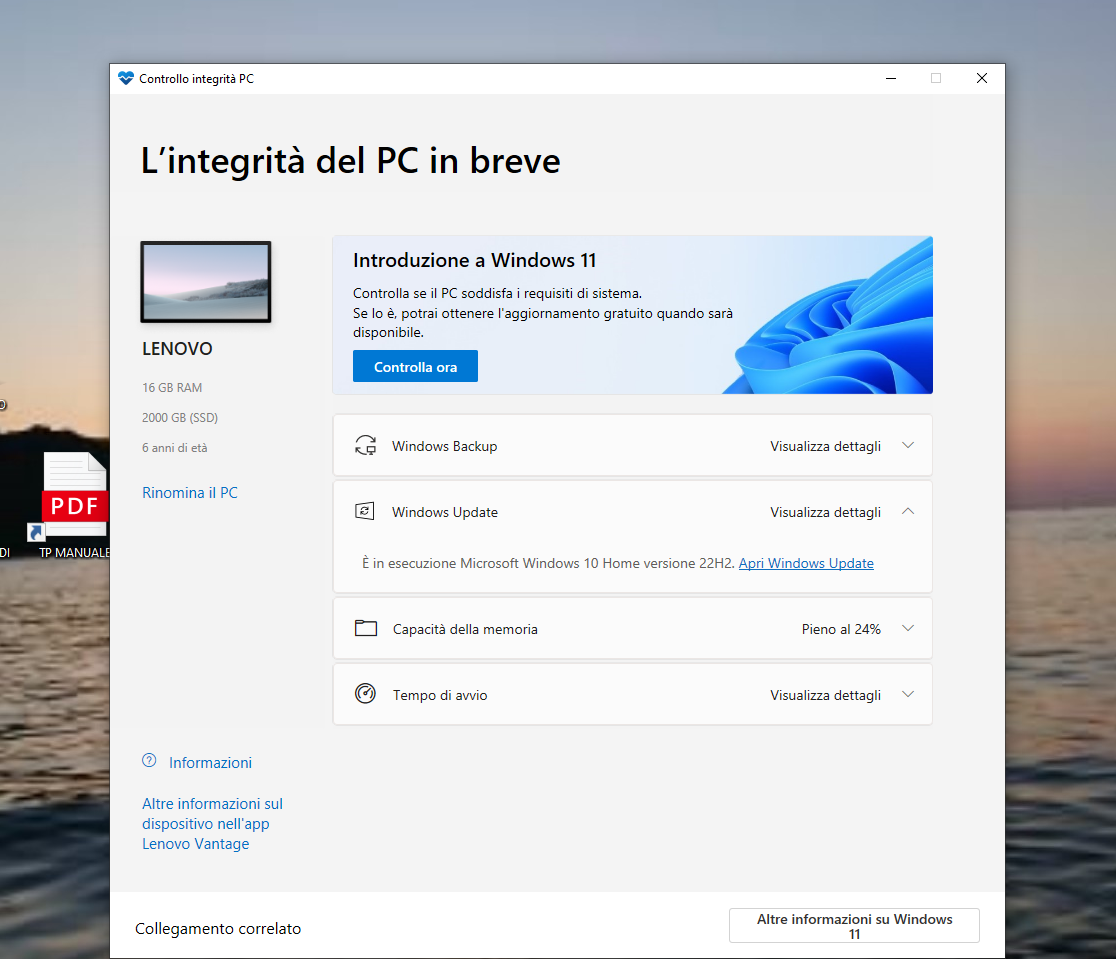Open Lenovo Vantage device info link
Screen dimensions: 1116x959
point(212,824)
